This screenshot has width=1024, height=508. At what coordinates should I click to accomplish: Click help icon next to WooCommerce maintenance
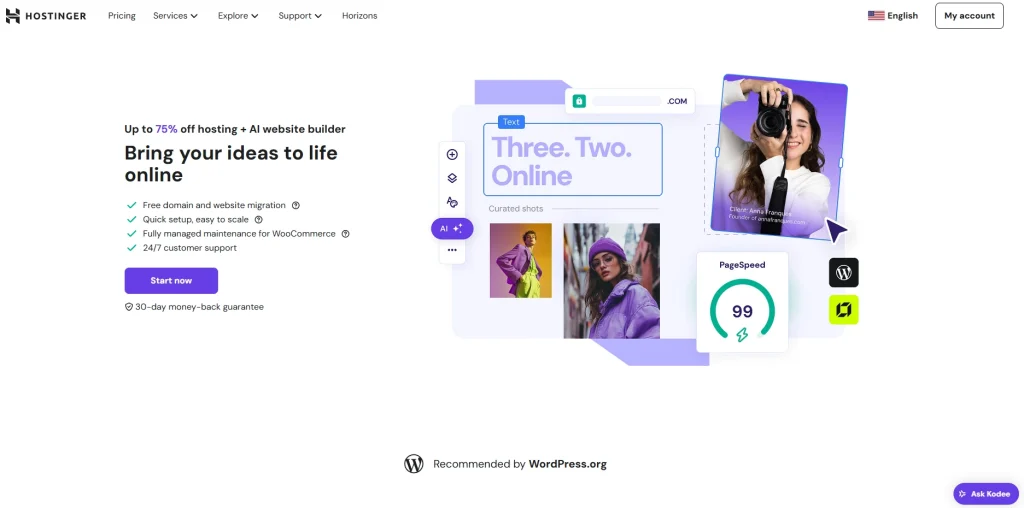[x=345, y=233]
